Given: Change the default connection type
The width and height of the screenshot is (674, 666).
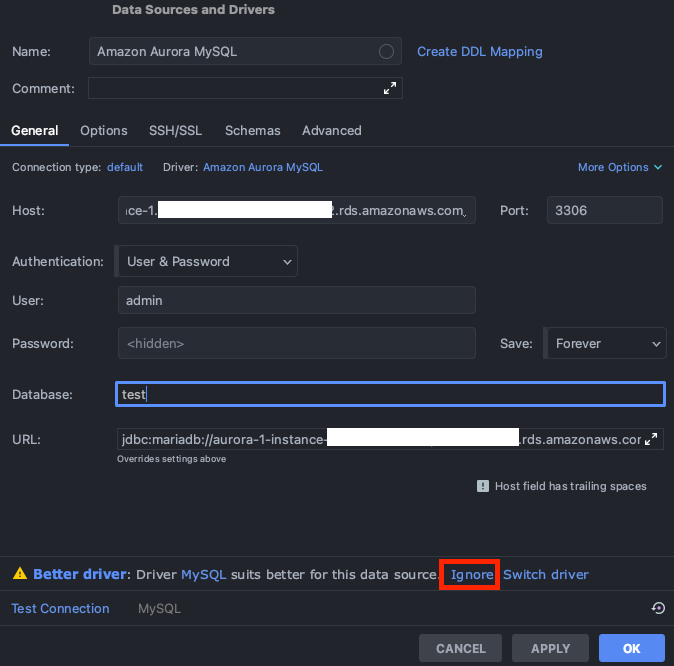Looking at the screenshot, I should click(x=125, y=167).
